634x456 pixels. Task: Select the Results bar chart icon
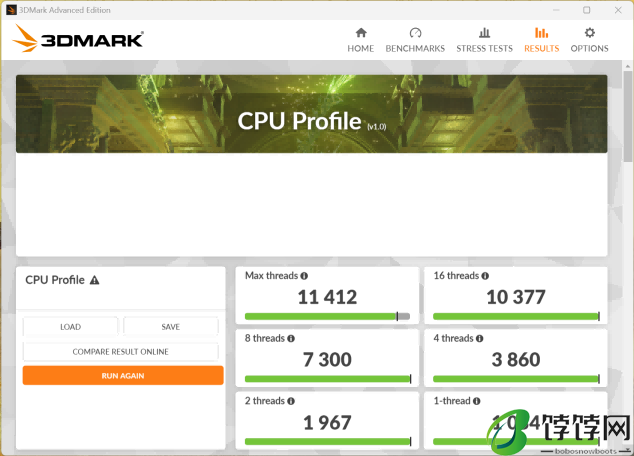pos(541,33)
